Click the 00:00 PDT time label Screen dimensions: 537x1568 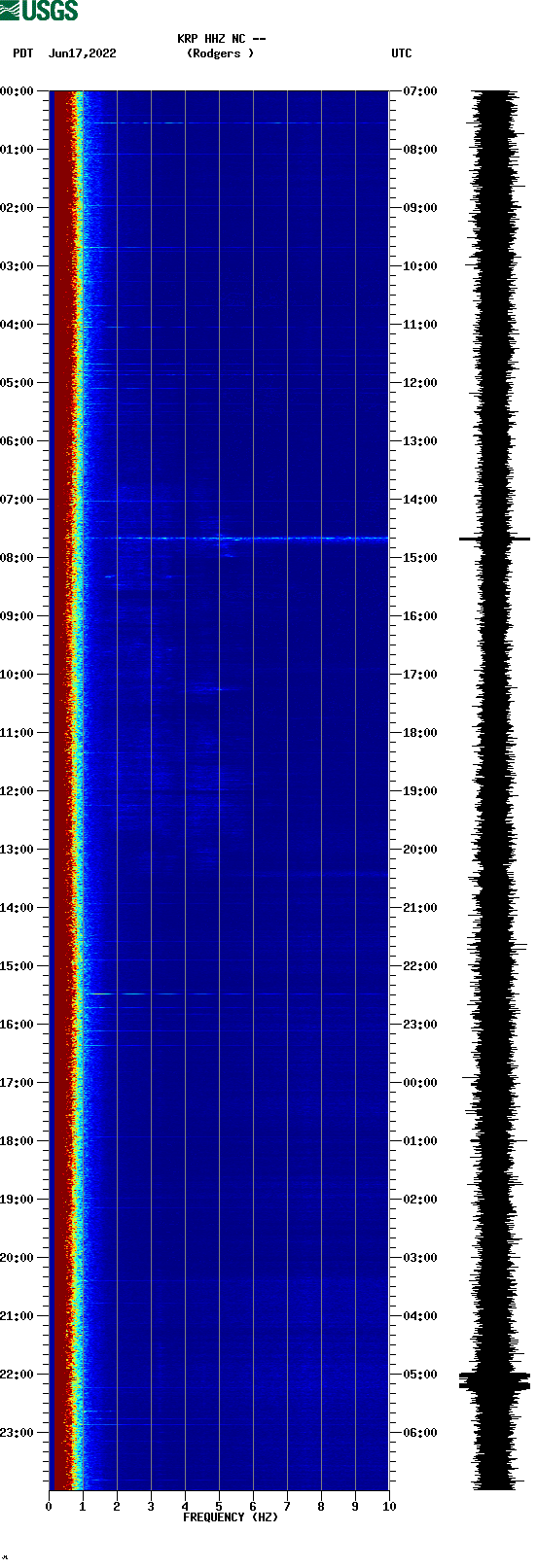18,91
